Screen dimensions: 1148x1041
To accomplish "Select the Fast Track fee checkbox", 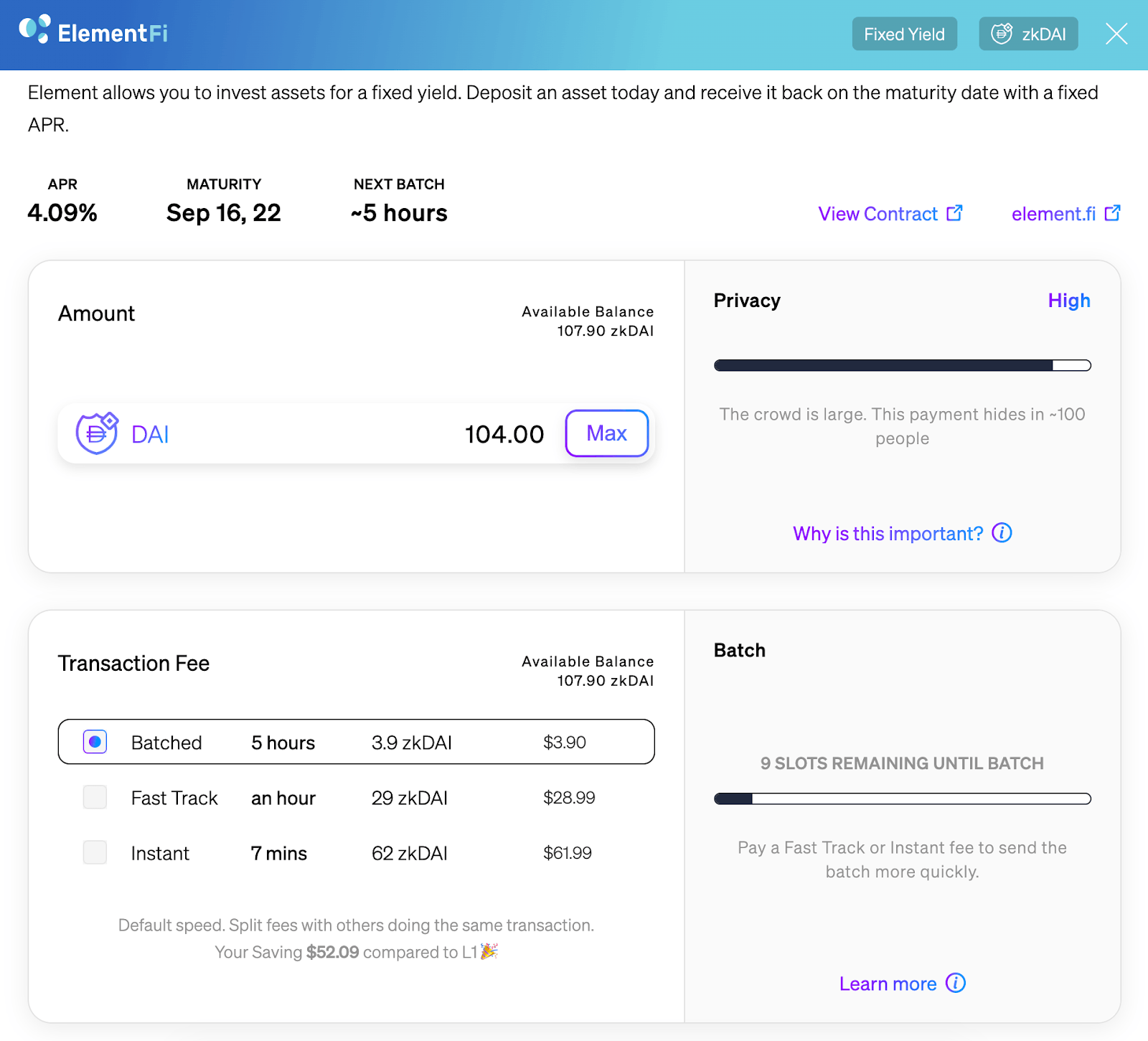I will click(x=95, y=797).
